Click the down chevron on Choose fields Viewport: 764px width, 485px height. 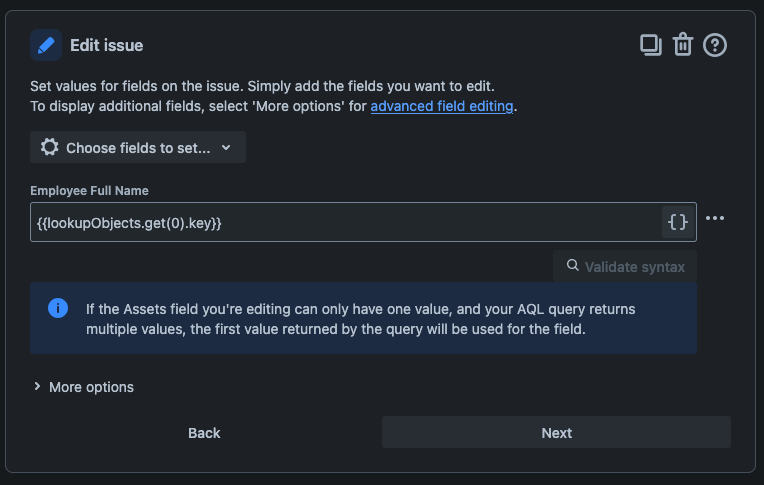pos(226,147)
